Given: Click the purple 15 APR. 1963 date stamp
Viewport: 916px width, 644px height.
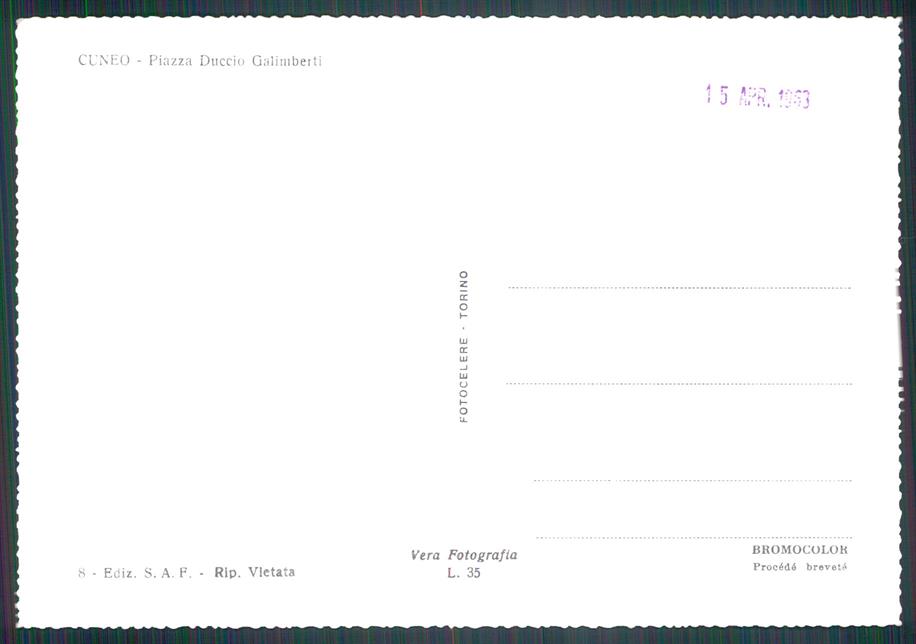Looking at the screenshot, I should click(758, 96).
